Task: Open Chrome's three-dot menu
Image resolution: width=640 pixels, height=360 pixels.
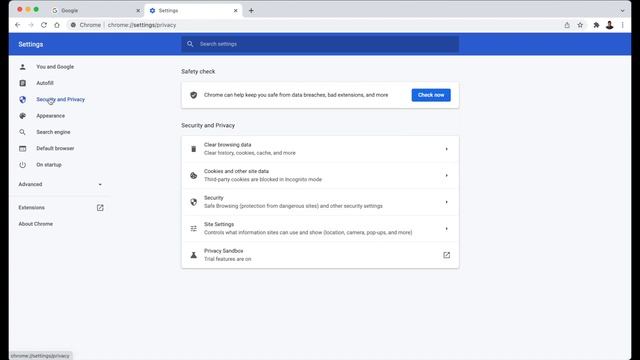Action: (622, 25)
